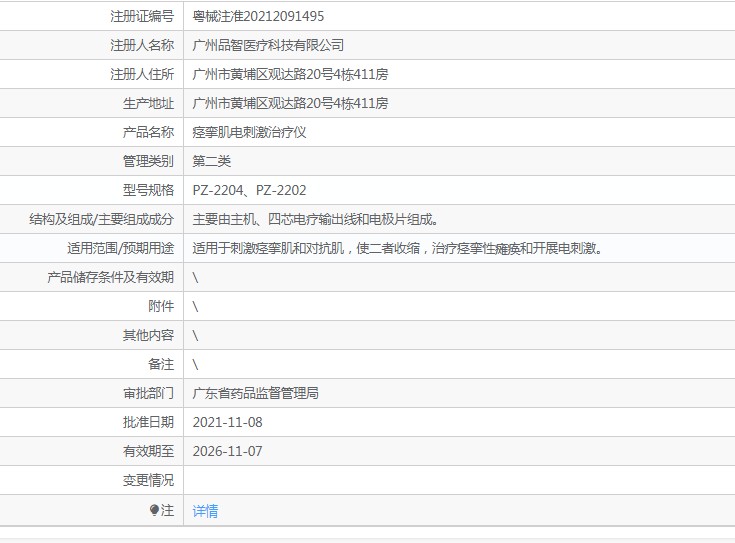Select backslash value in 产品储存条件及有效期 row
Screen dimensions: 735x543
[195, 278]
